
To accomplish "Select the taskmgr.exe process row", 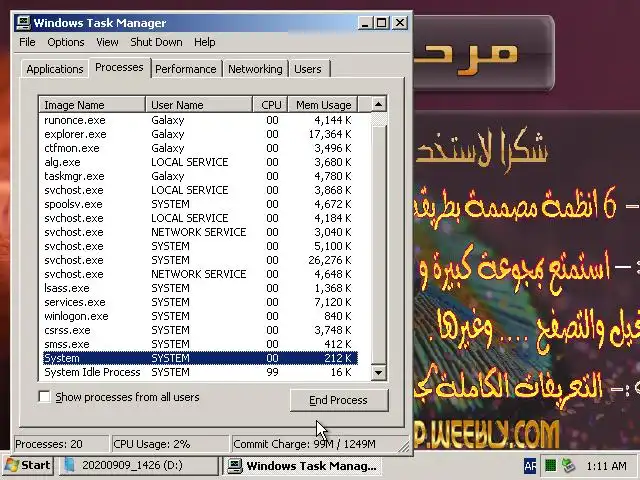I will tap(200, 176).
